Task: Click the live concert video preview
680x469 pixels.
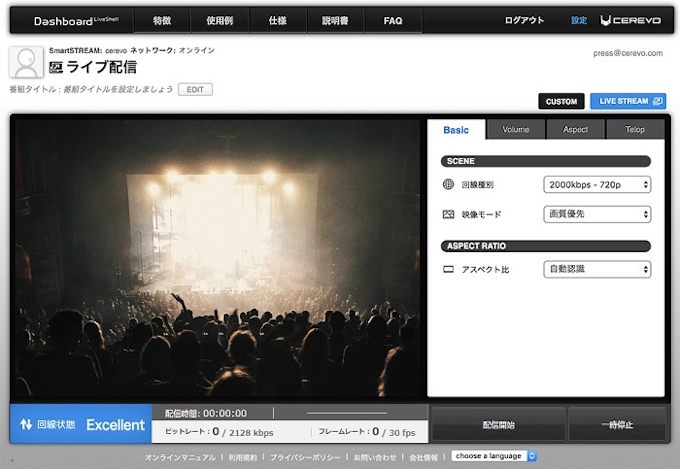Action: point(218,257)
